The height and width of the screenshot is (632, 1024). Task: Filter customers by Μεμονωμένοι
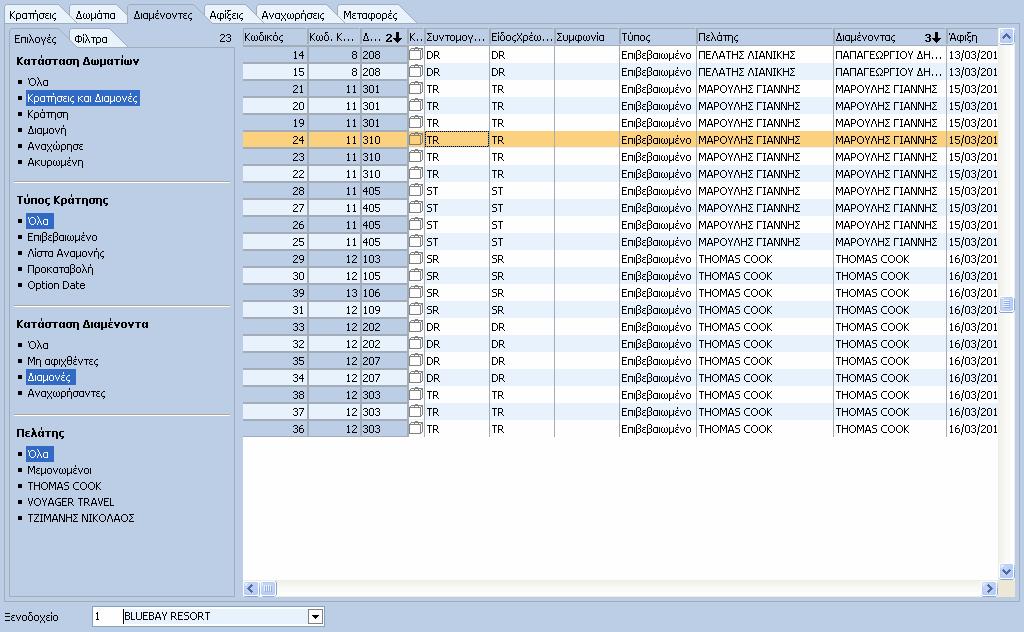tap(59, 469)
